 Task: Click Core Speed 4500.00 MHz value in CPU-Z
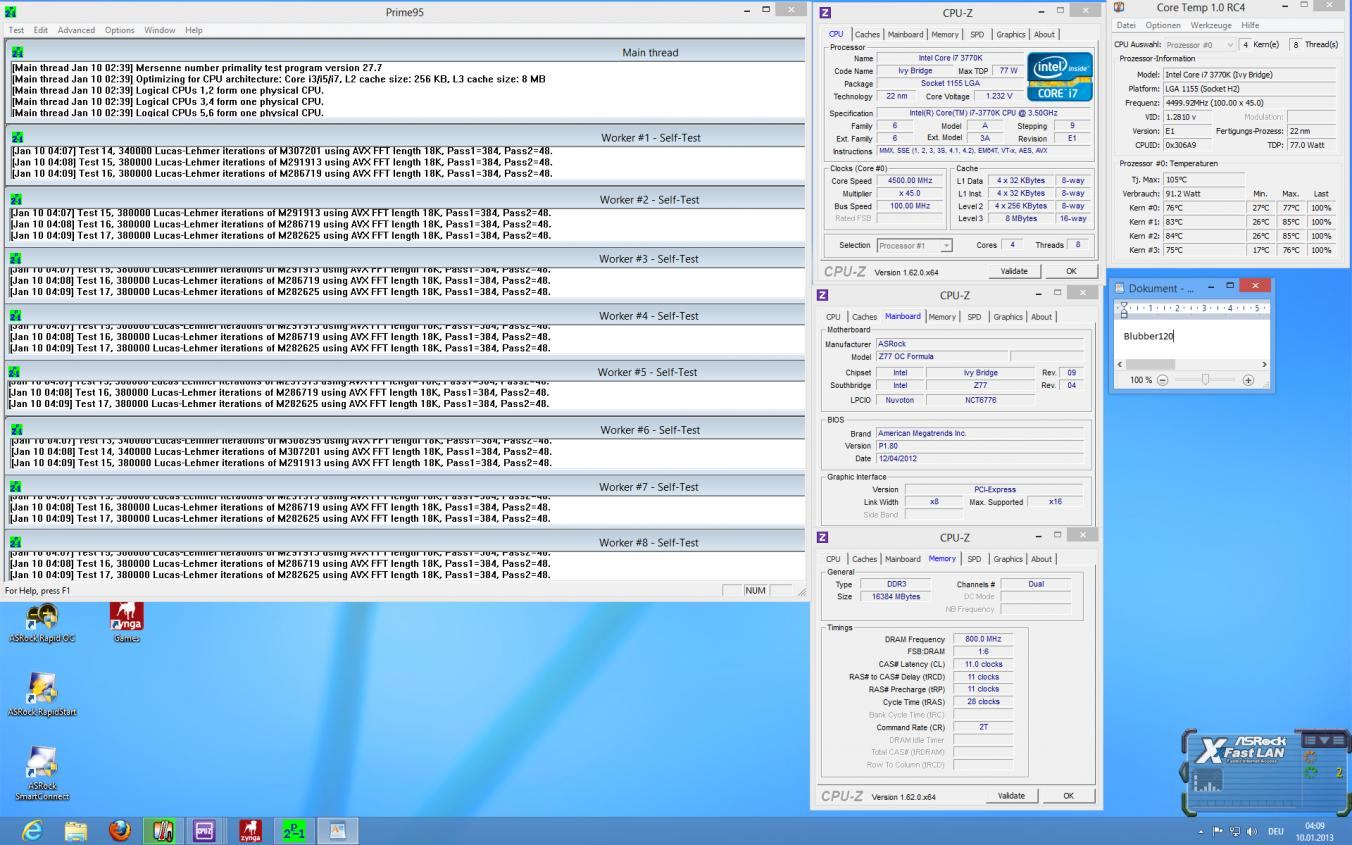[x=909, y=181]
